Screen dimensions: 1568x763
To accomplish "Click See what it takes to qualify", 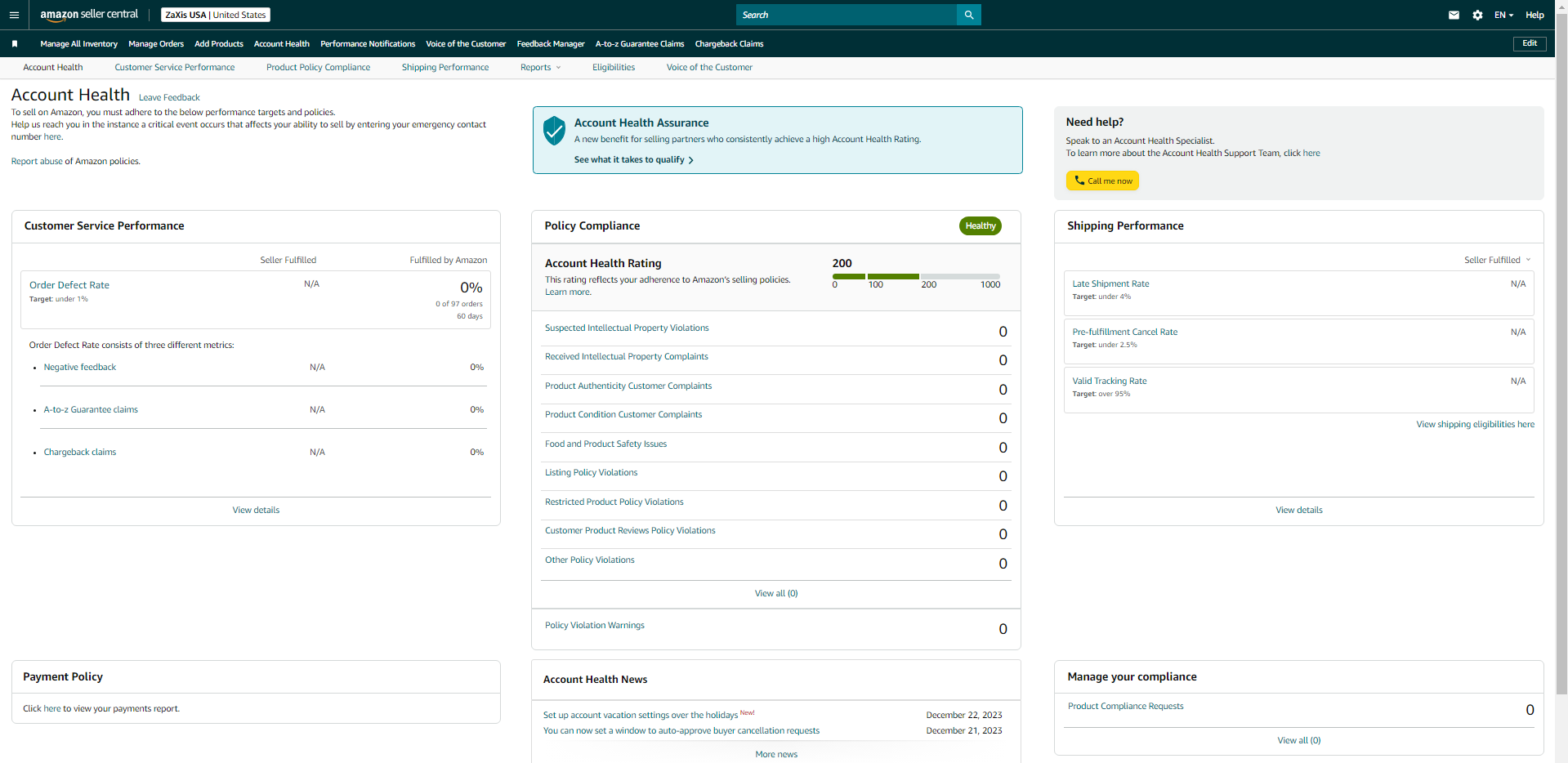I will tap(633, 159).
